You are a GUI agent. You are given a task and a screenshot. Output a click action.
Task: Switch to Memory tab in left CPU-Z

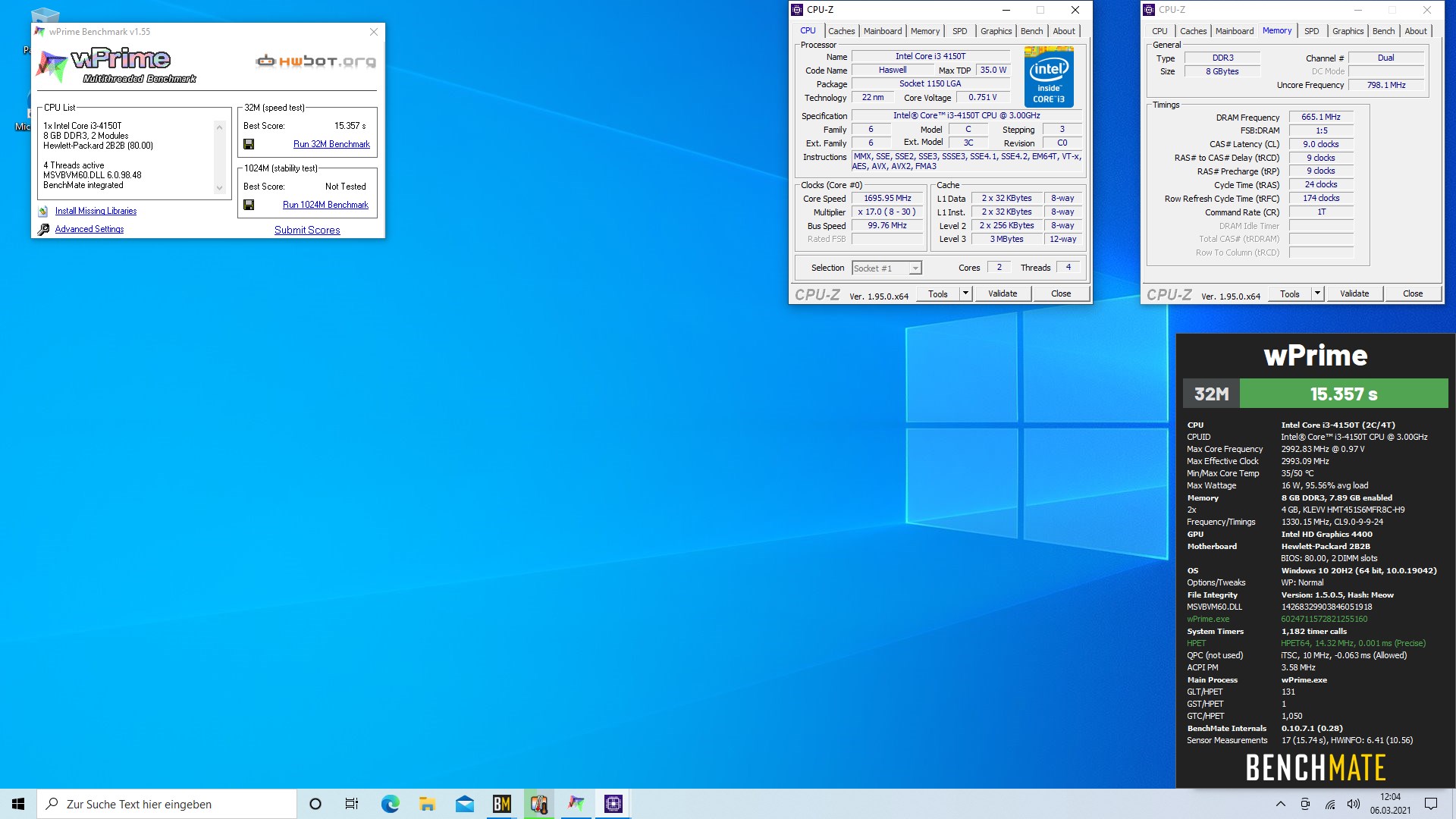click(925, 31)
